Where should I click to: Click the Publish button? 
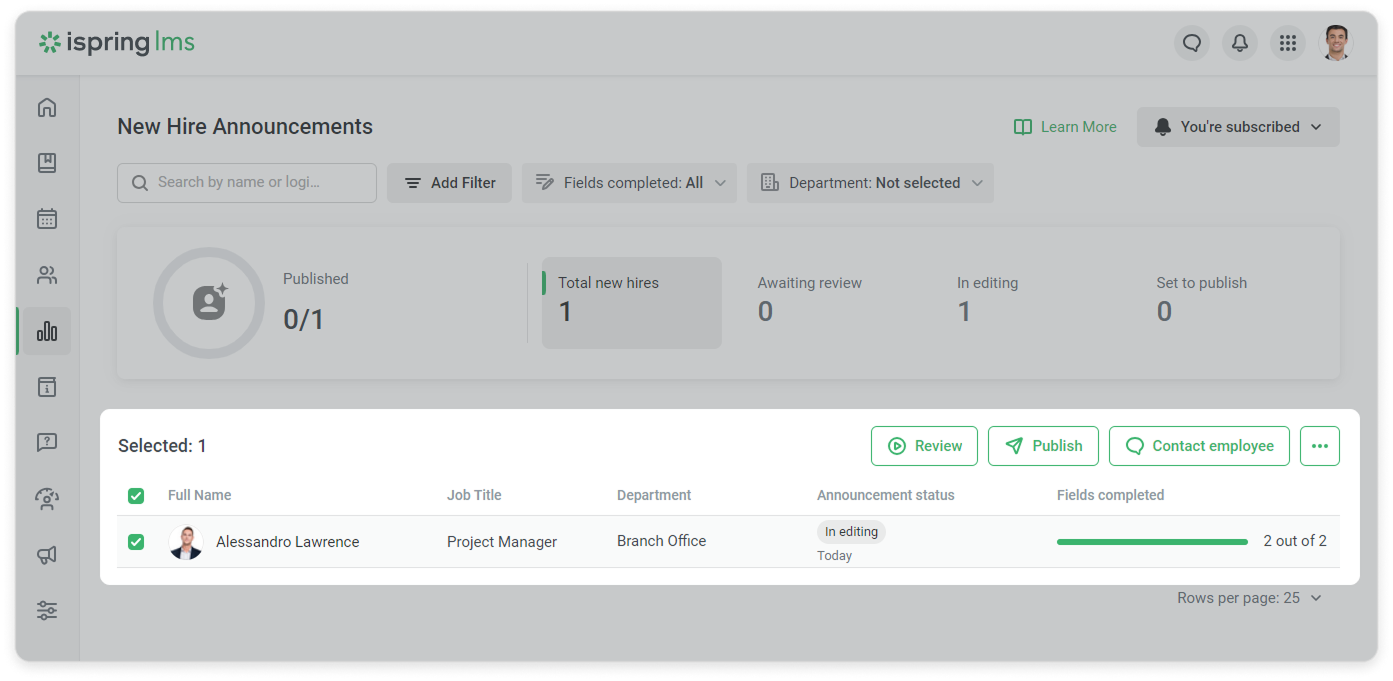[x=1043, y=446]
